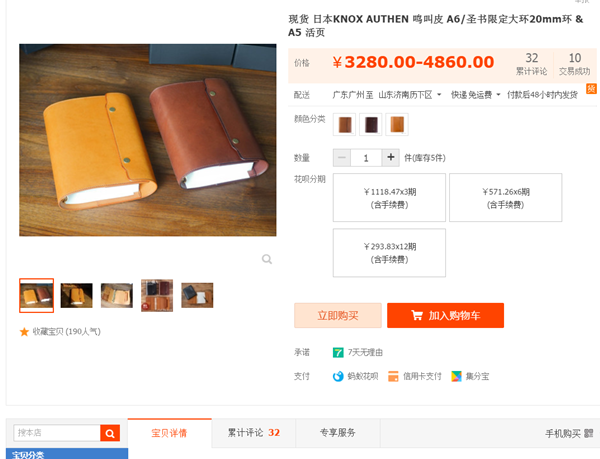Image resolution: width=600 pixels, height=459 pixels.
Task: Click the orange add to cart button
Action: point(445,315)
